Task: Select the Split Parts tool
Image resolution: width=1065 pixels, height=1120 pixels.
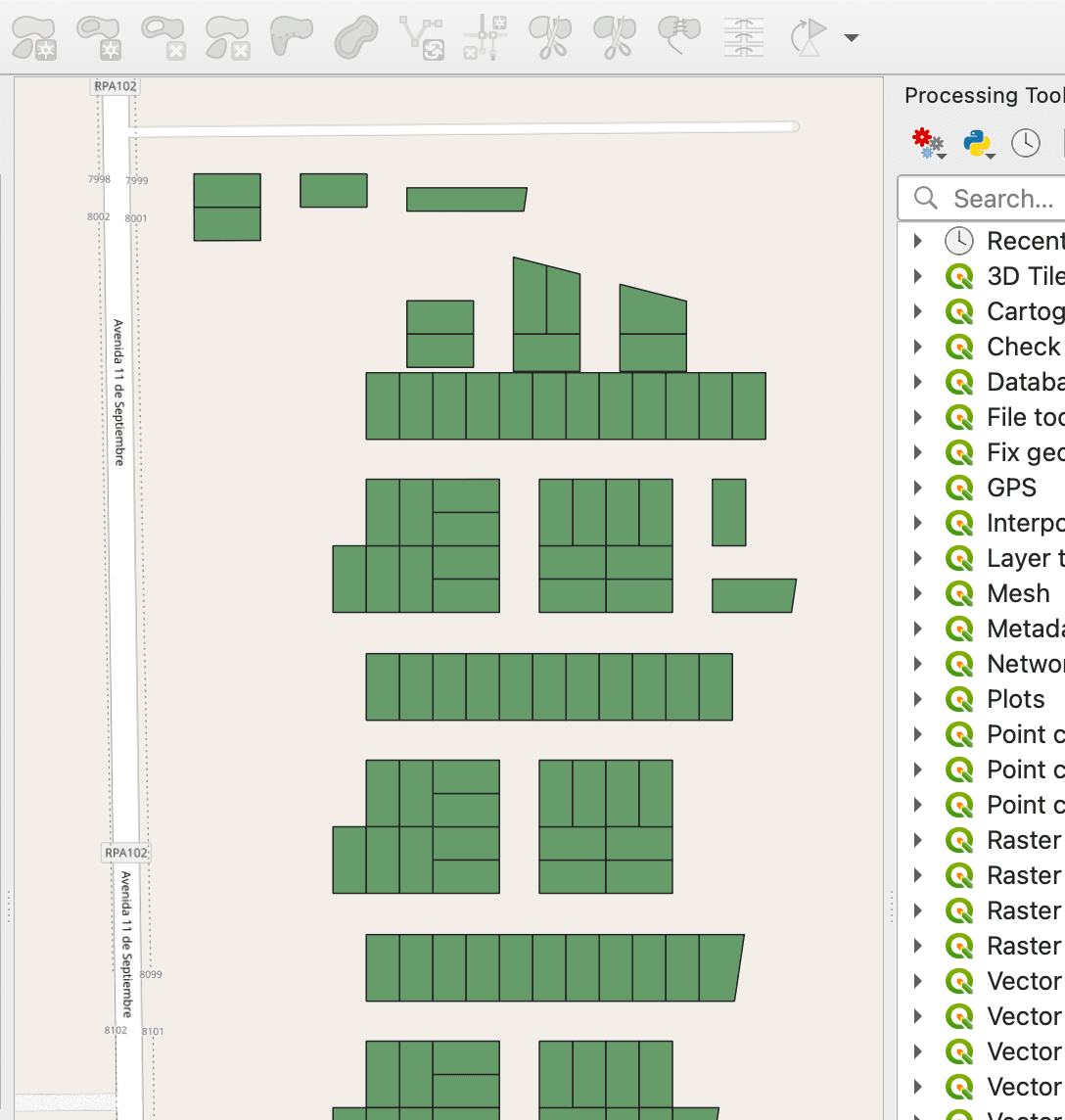Action: pos(614,36)
